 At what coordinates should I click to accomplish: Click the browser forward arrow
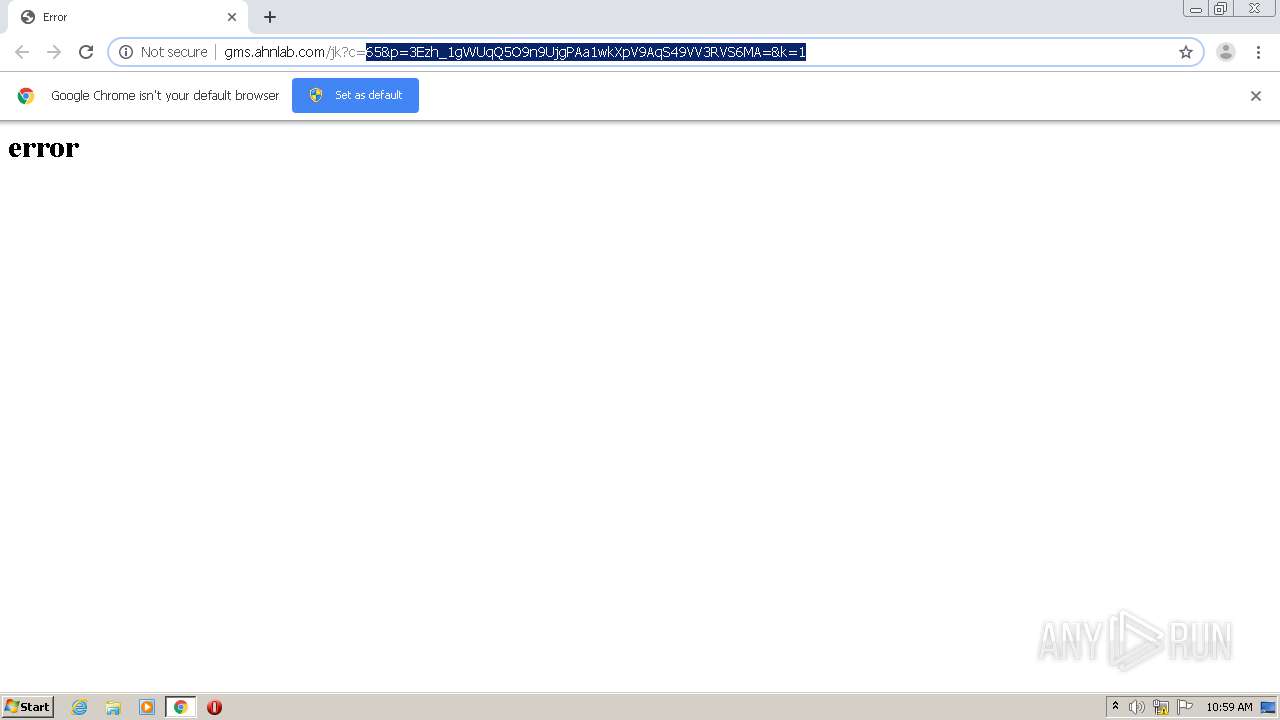(54, 52)
